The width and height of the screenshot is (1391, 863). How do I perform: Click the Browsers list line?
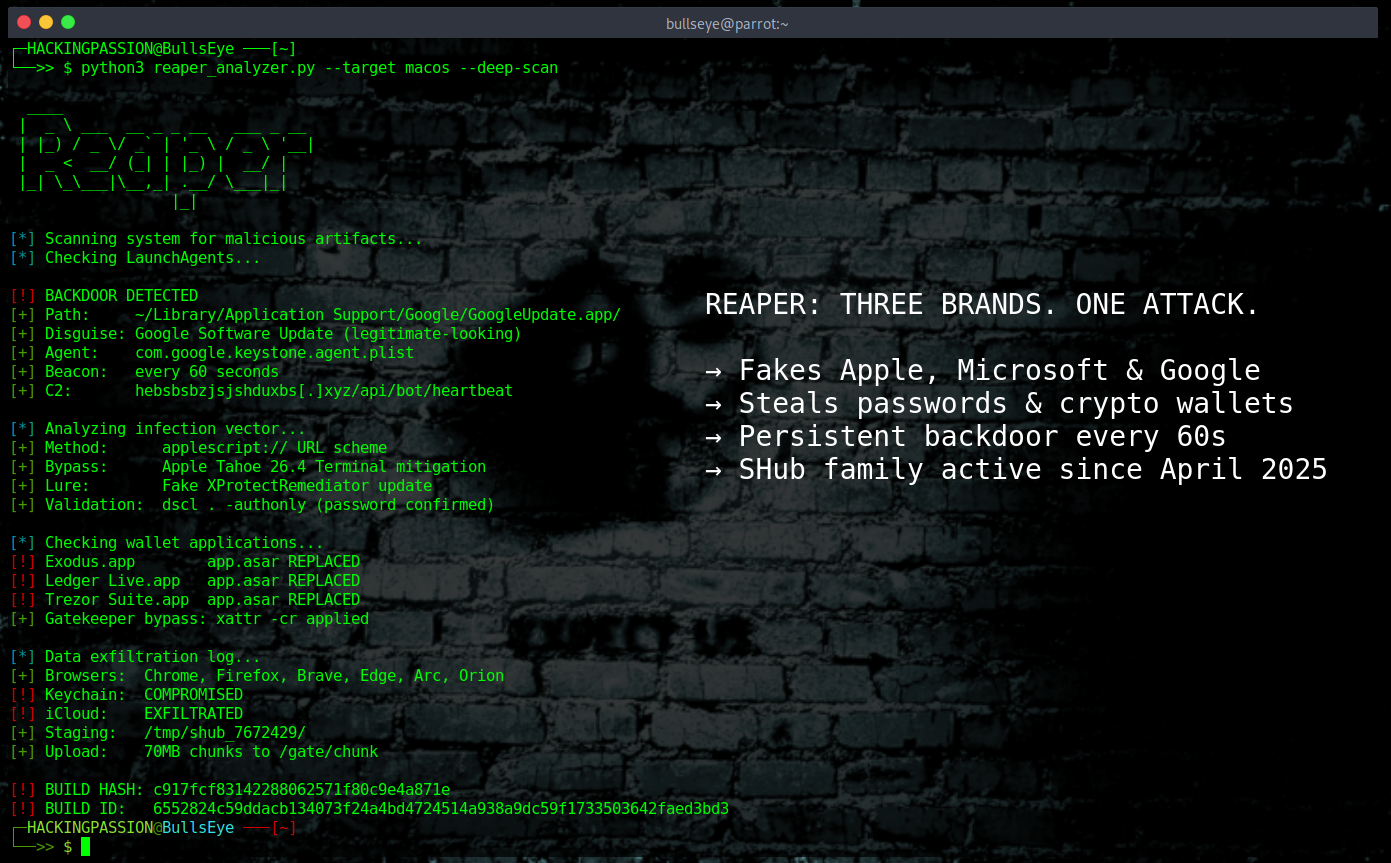[x=257, y=676]
